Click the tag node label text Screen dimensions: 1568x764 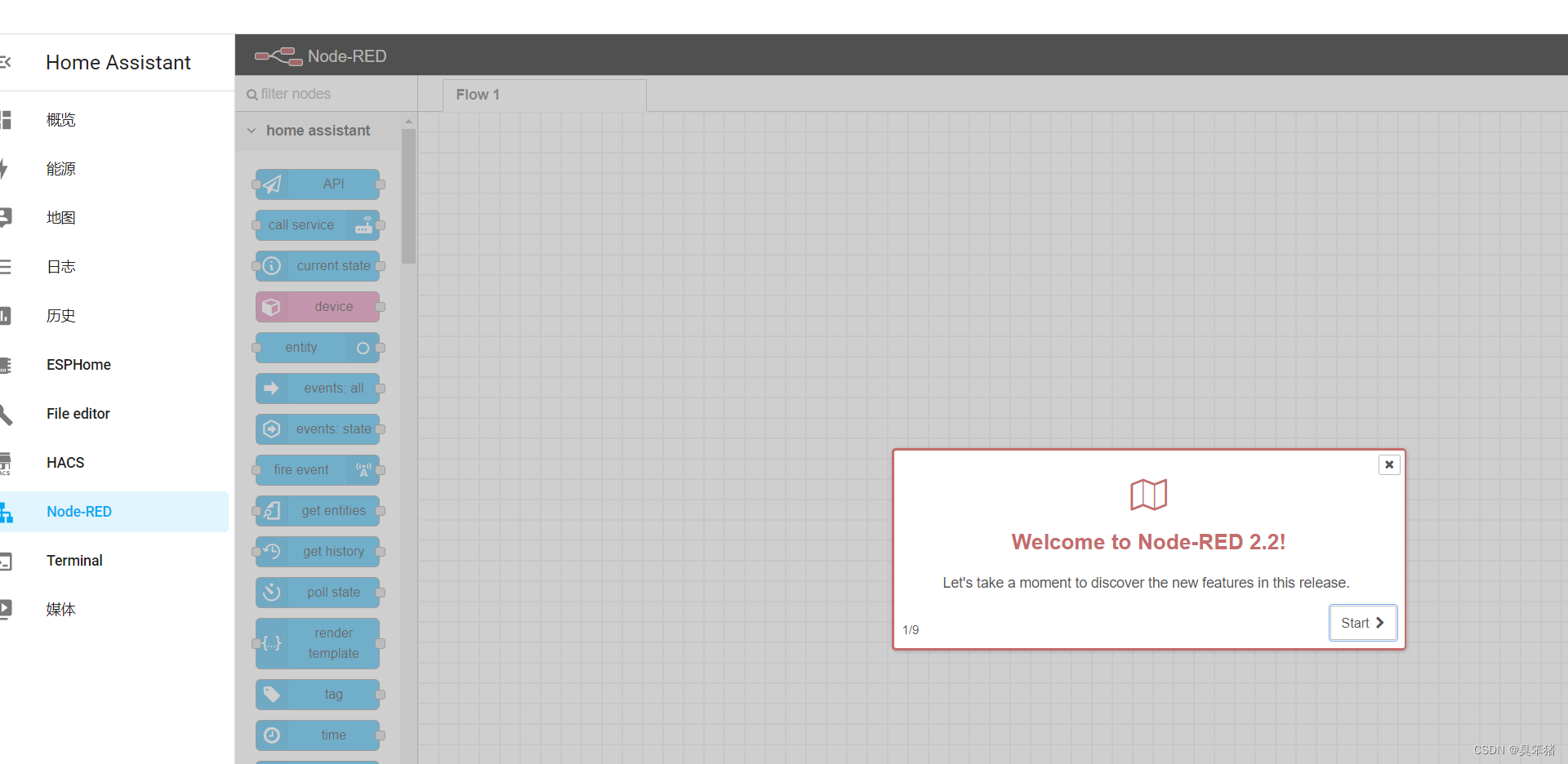[x=334, y=695]
